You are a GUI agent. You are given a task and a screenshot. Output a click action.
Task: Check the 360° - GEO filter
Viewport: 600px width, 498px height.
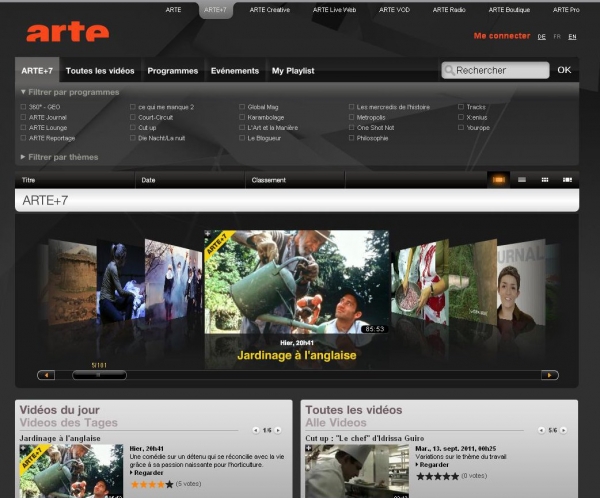coord(23,107)
